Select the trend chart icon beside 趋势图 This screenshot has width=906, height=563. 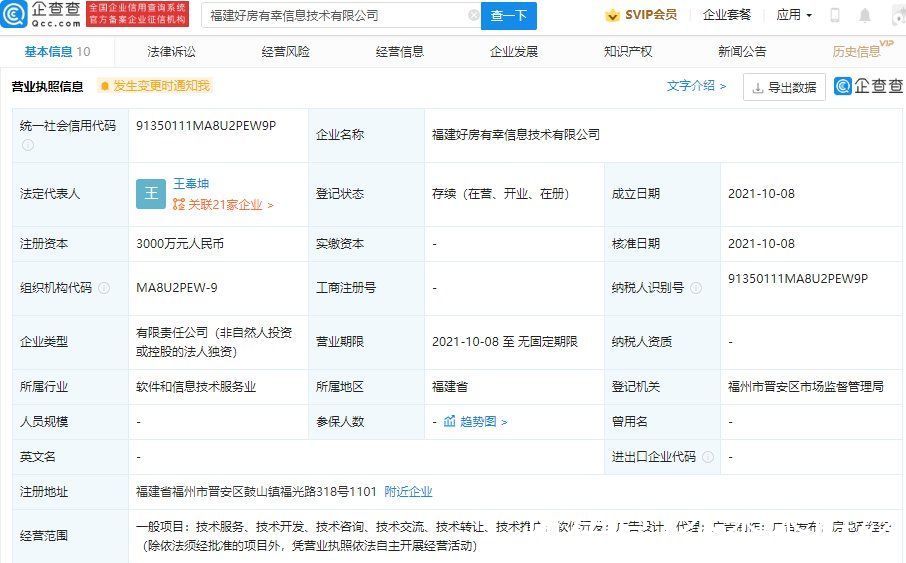pos(450,421)
